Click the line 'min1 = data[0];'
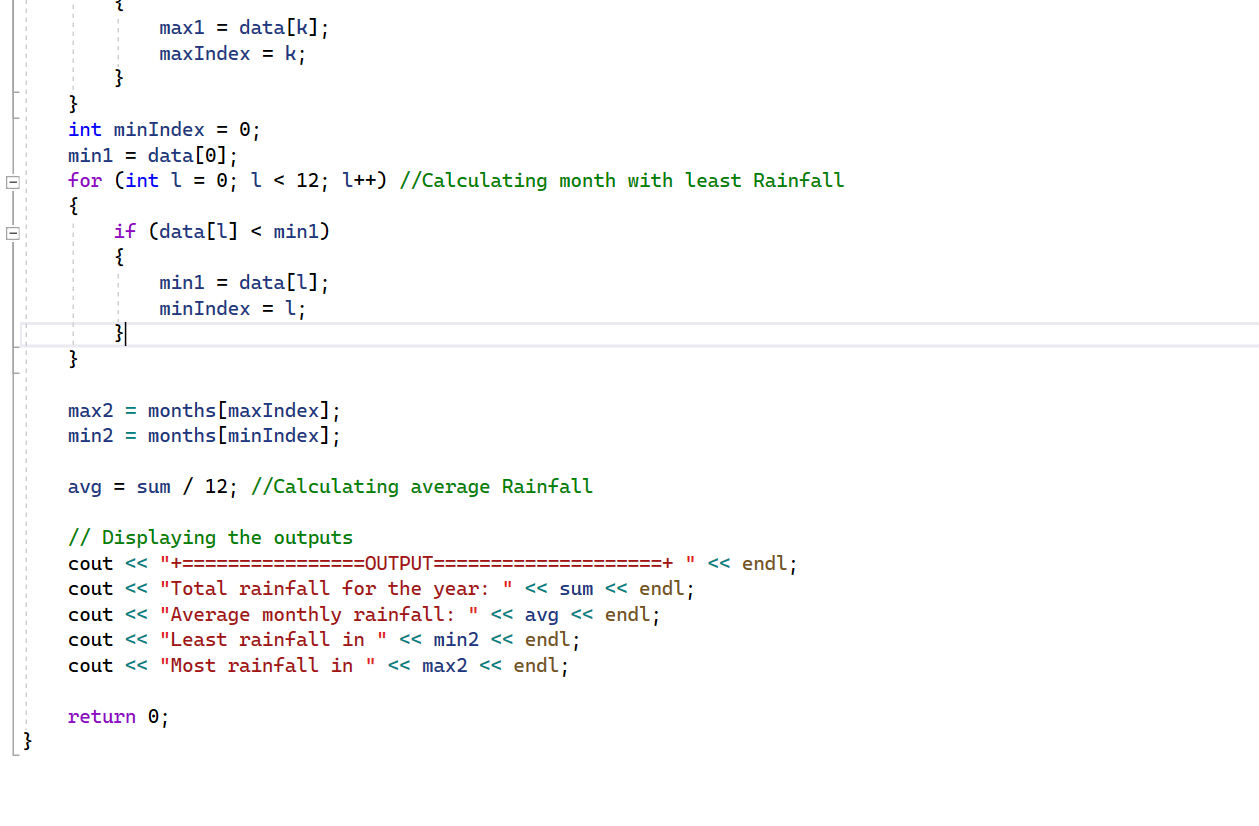The height and width of the screenshot is (826, 1259). tap(153, 156)
